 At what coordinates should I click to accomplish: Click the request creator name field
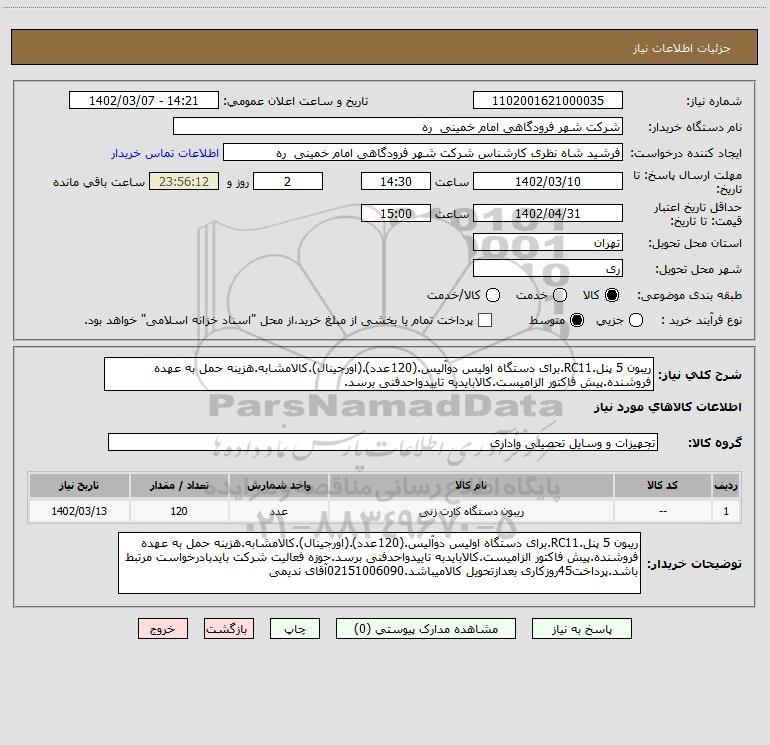tap(423, 153)
